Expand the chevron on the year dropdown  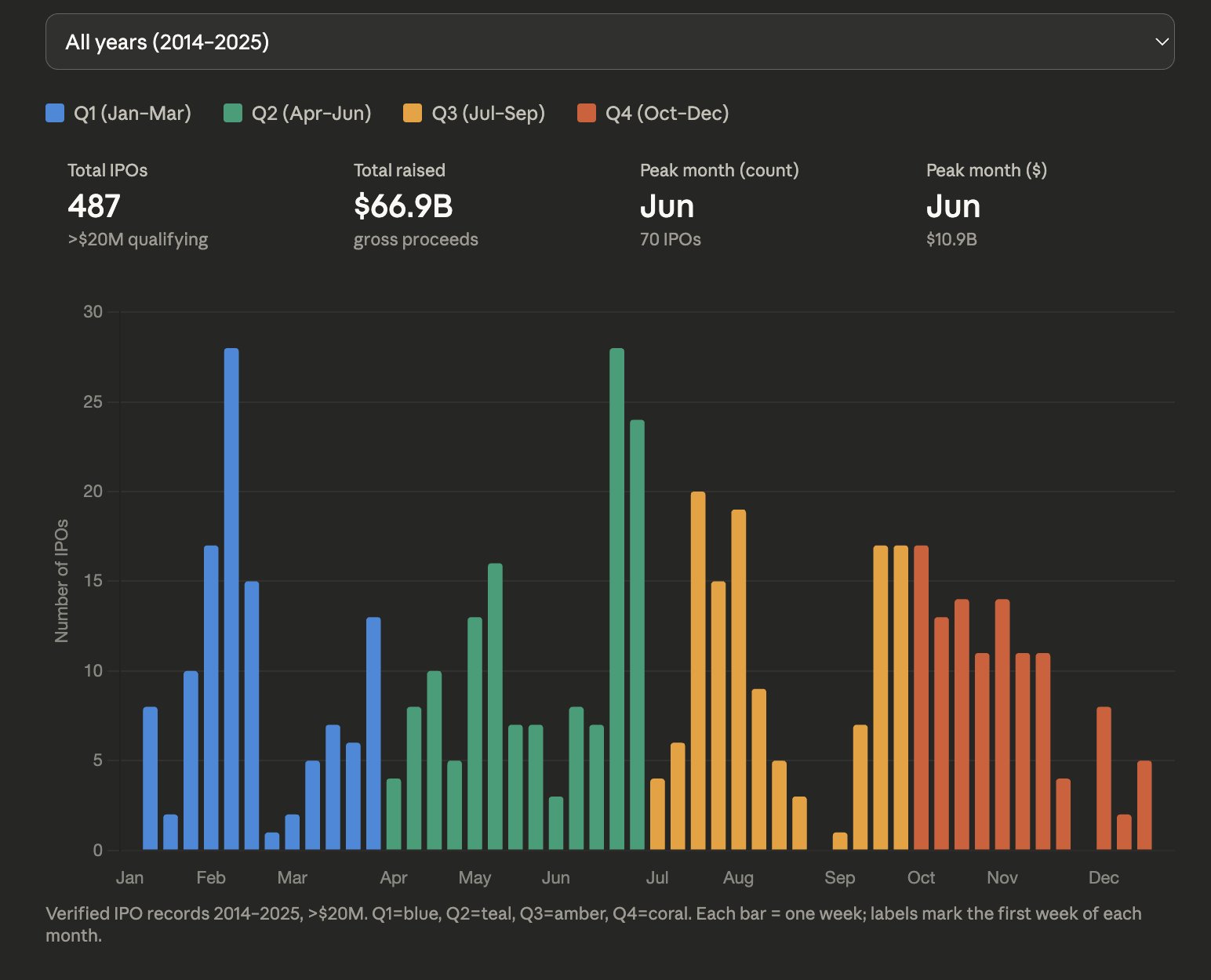coord(1162,41)
